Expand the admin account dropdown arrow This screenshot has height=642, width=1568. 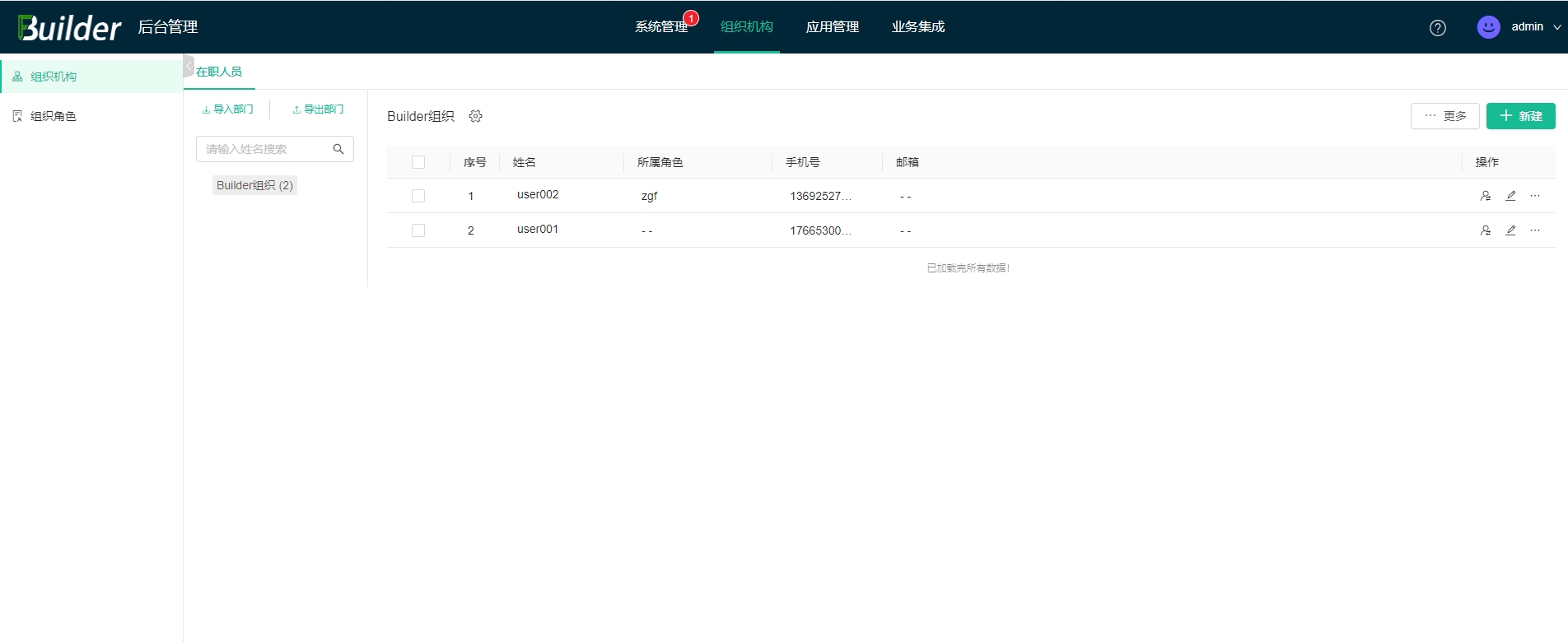click(x=1556, y=27)
